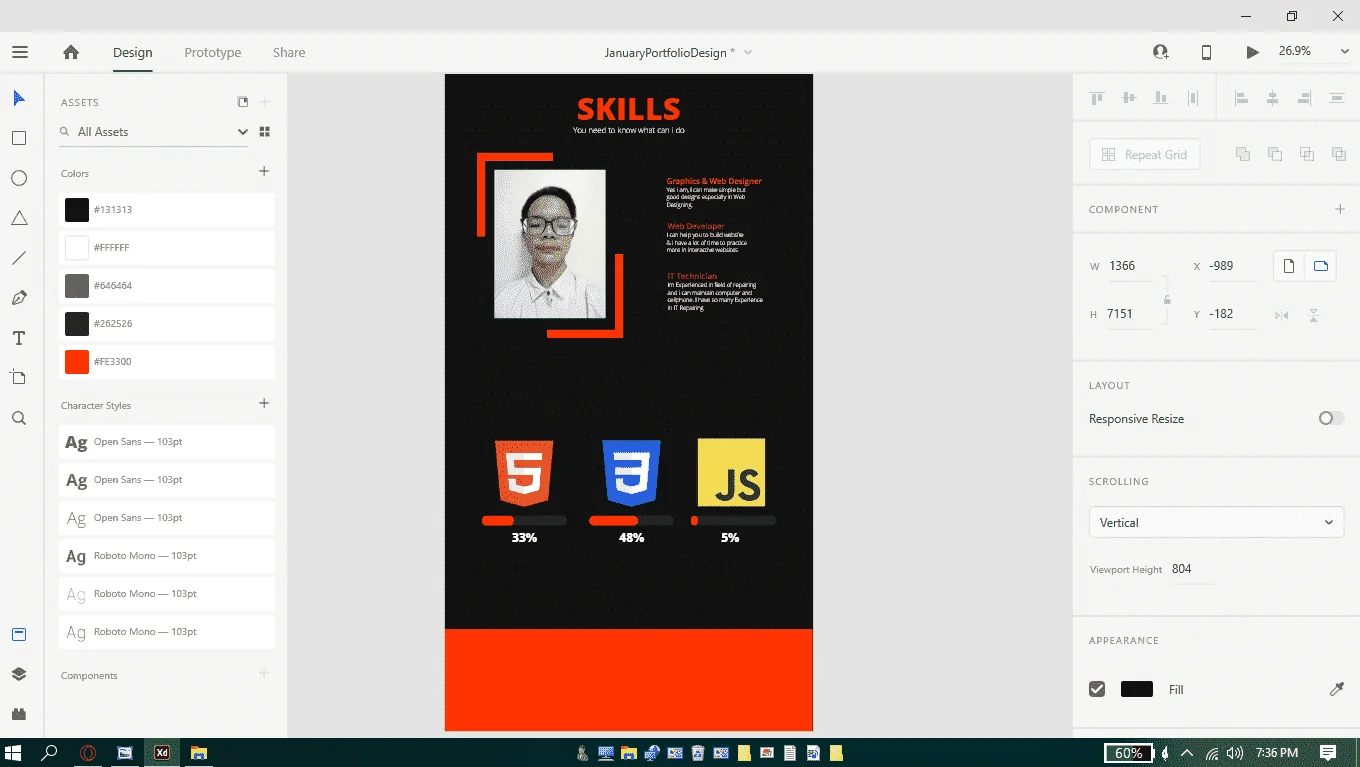Apply Exclude Overlap boolean operation
Image resolution: width=1360 pixels, height=767 pixels.
pos(1339,154)
